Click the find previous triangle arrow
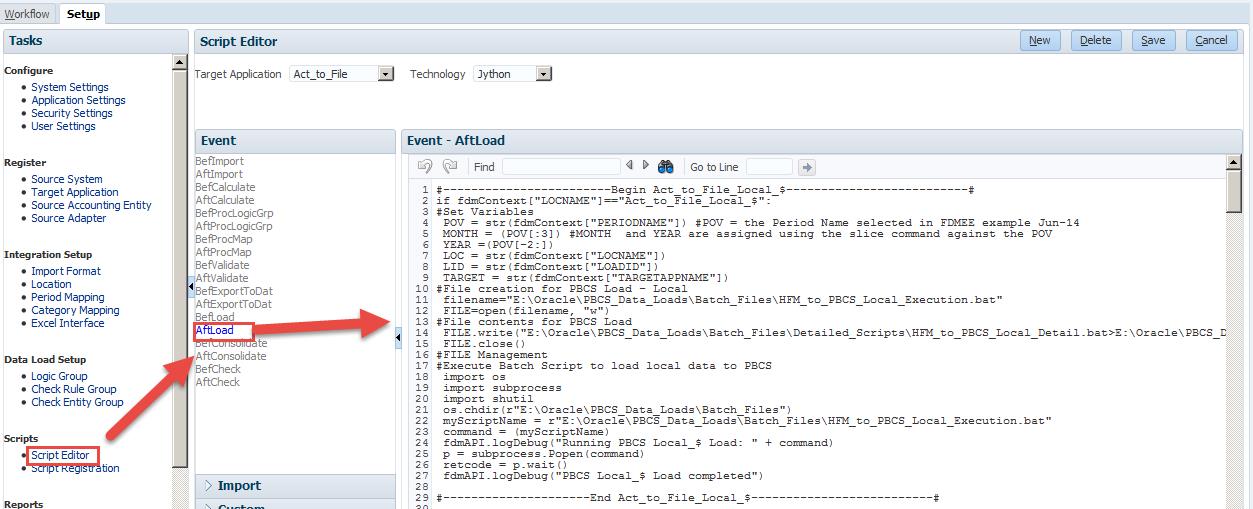This screenshot has height=509, width=1253. point(629,166)
